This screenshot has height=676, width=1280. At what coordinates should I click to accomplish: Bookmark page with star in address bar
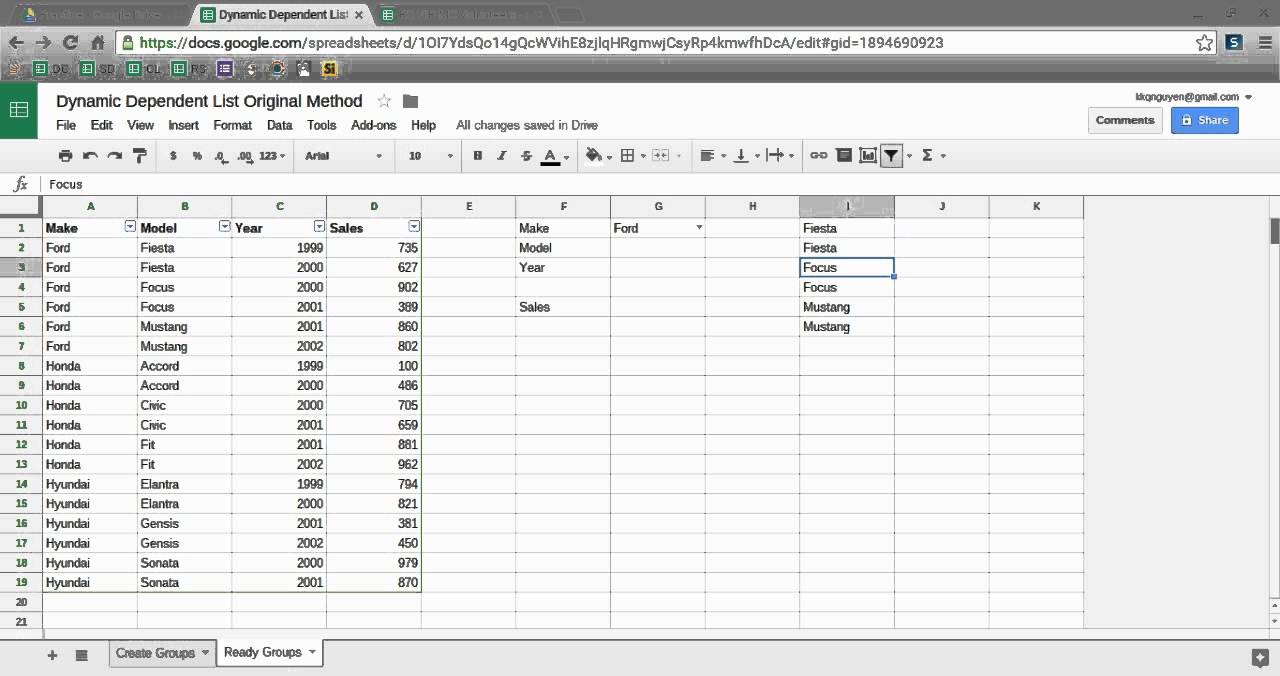tap(1204, 43)
